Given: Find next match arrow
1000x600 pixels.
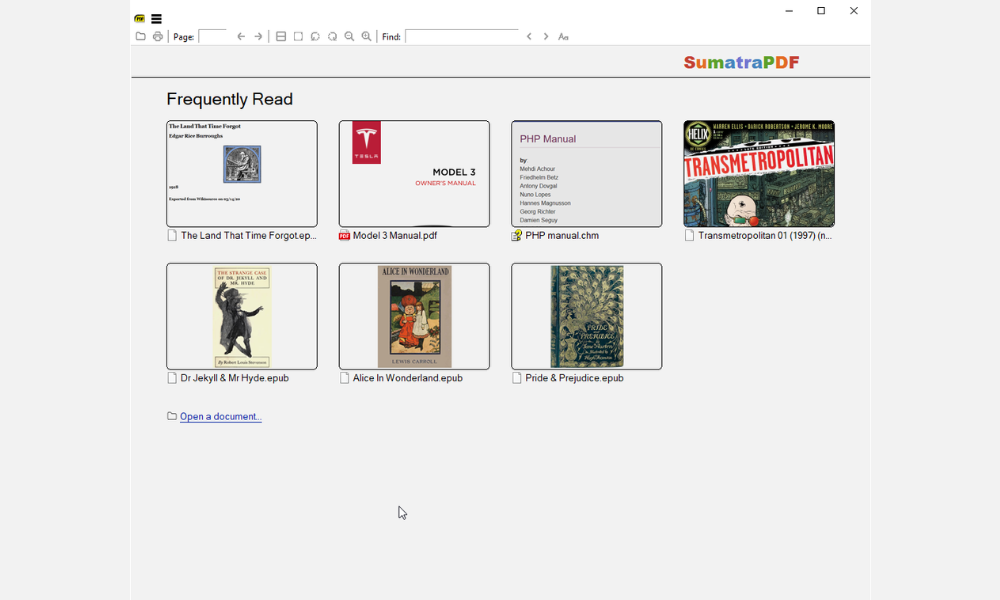Looking at the screenshot, I should pos(546,36).
